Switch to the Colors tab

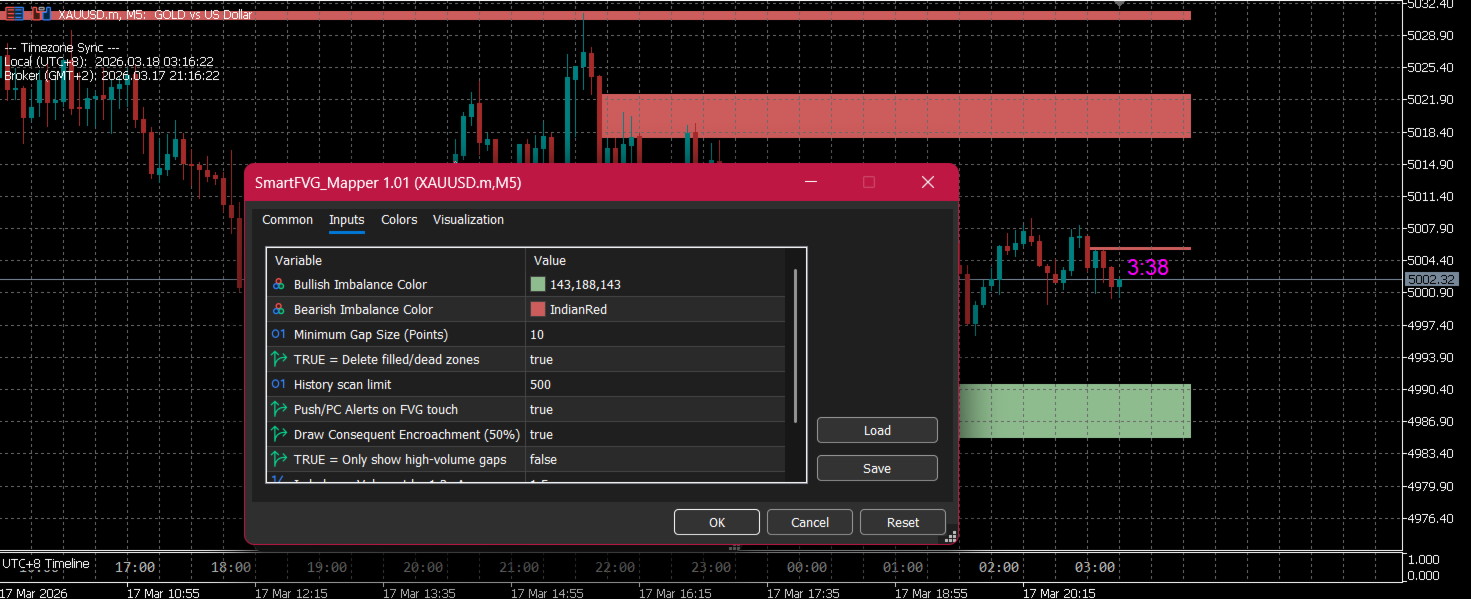(399, 220)
